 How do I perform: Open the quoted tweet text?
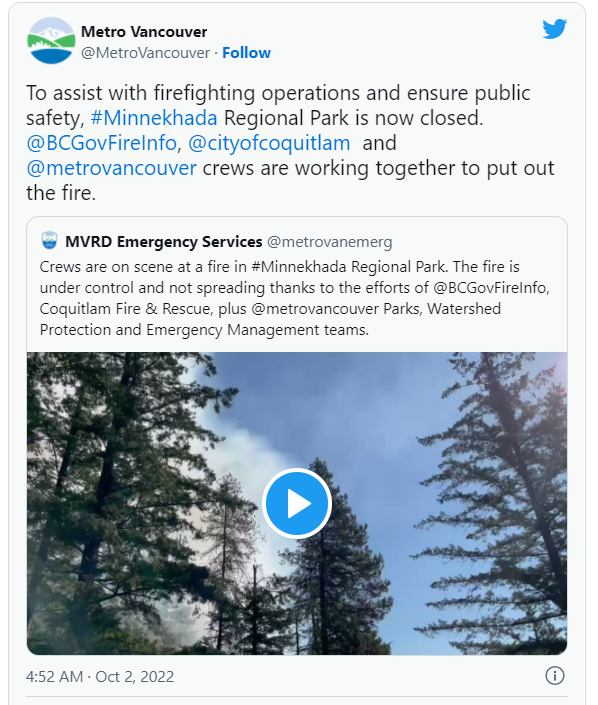coord(295,298)
